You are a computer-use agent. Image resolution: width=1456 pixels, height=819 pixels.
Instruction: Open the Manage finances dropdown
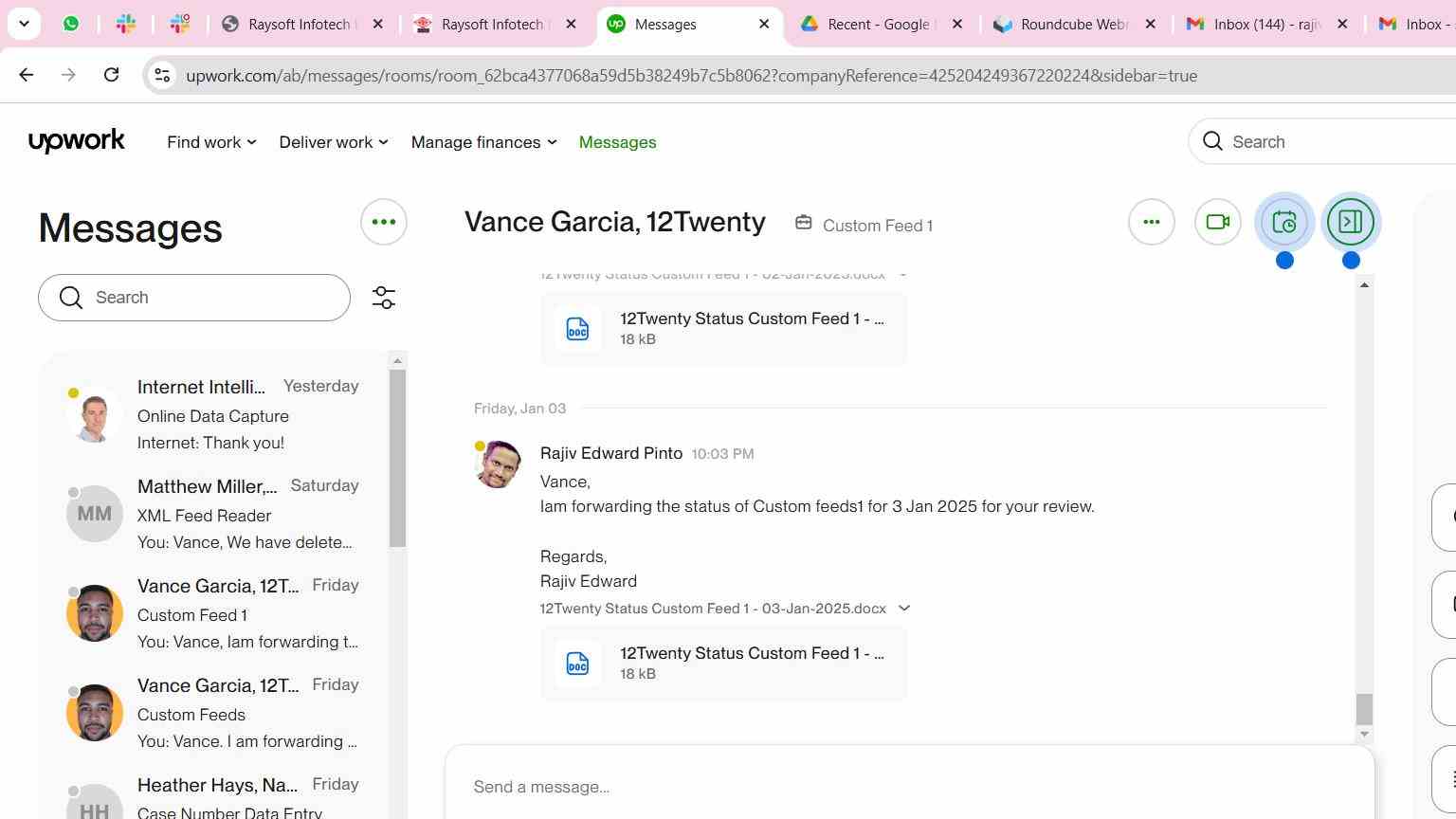[483, 142]
